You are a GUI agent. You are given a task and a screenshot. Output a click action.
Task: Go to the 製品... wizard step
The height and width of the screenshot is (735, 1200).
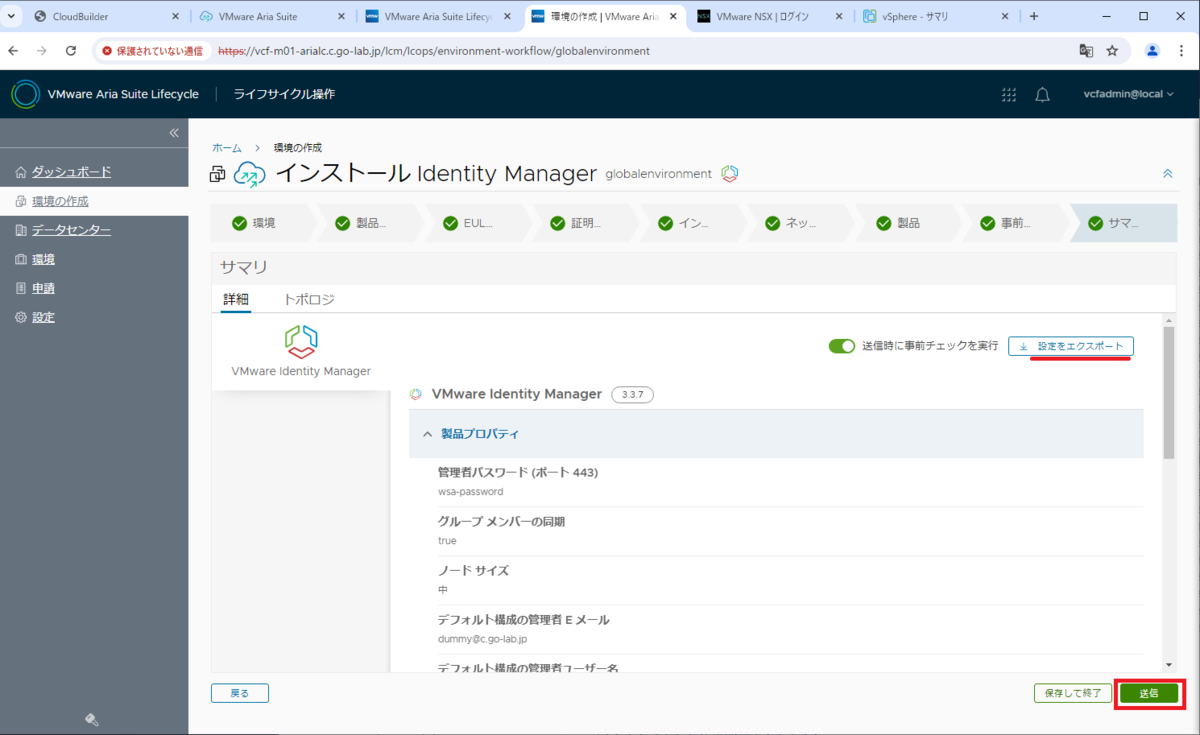(x=370, y=223)
